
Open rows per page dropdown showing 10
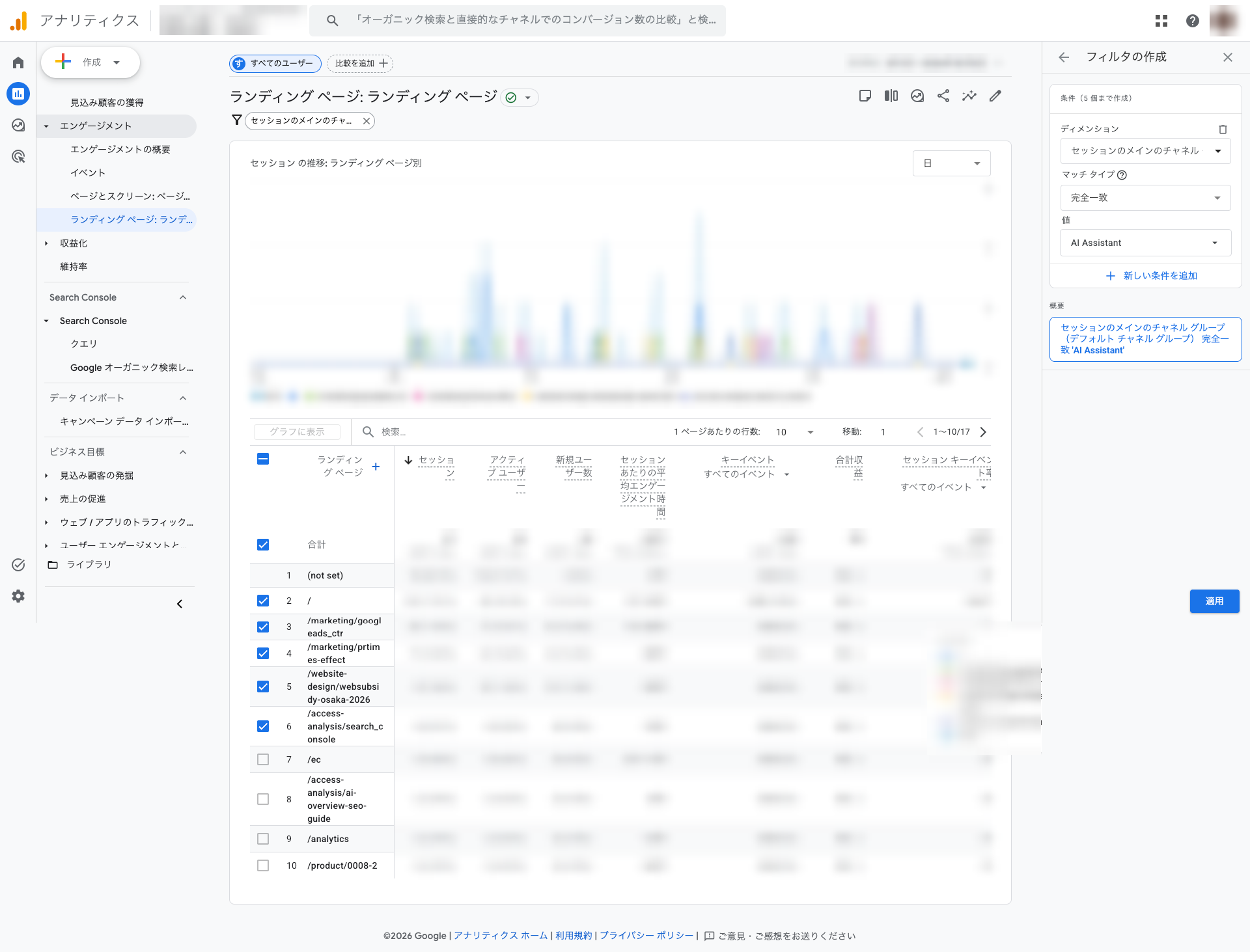pos(795,432)
